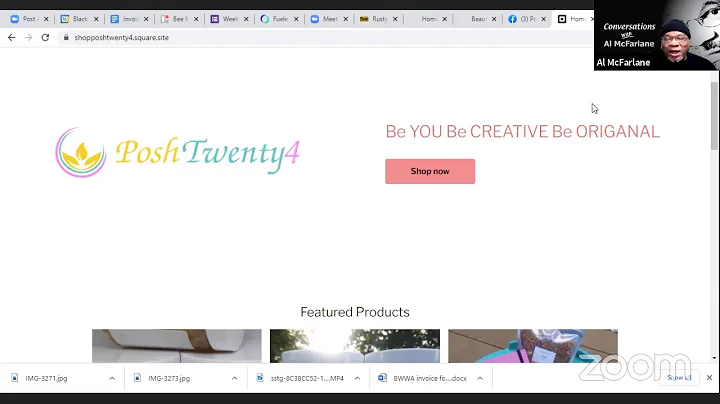Expand options for the MP4 download
The image size is (720, 404).
point(357,378)
